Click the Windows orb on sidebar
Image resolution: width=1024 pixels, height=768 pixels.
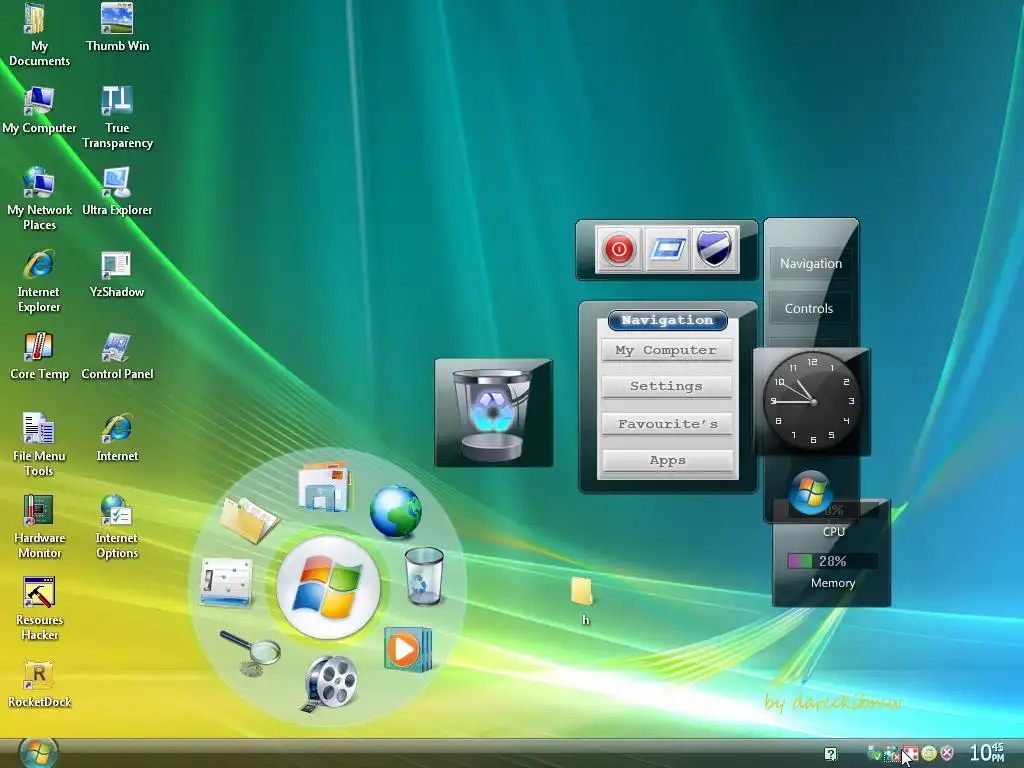[x=810, y=493]
